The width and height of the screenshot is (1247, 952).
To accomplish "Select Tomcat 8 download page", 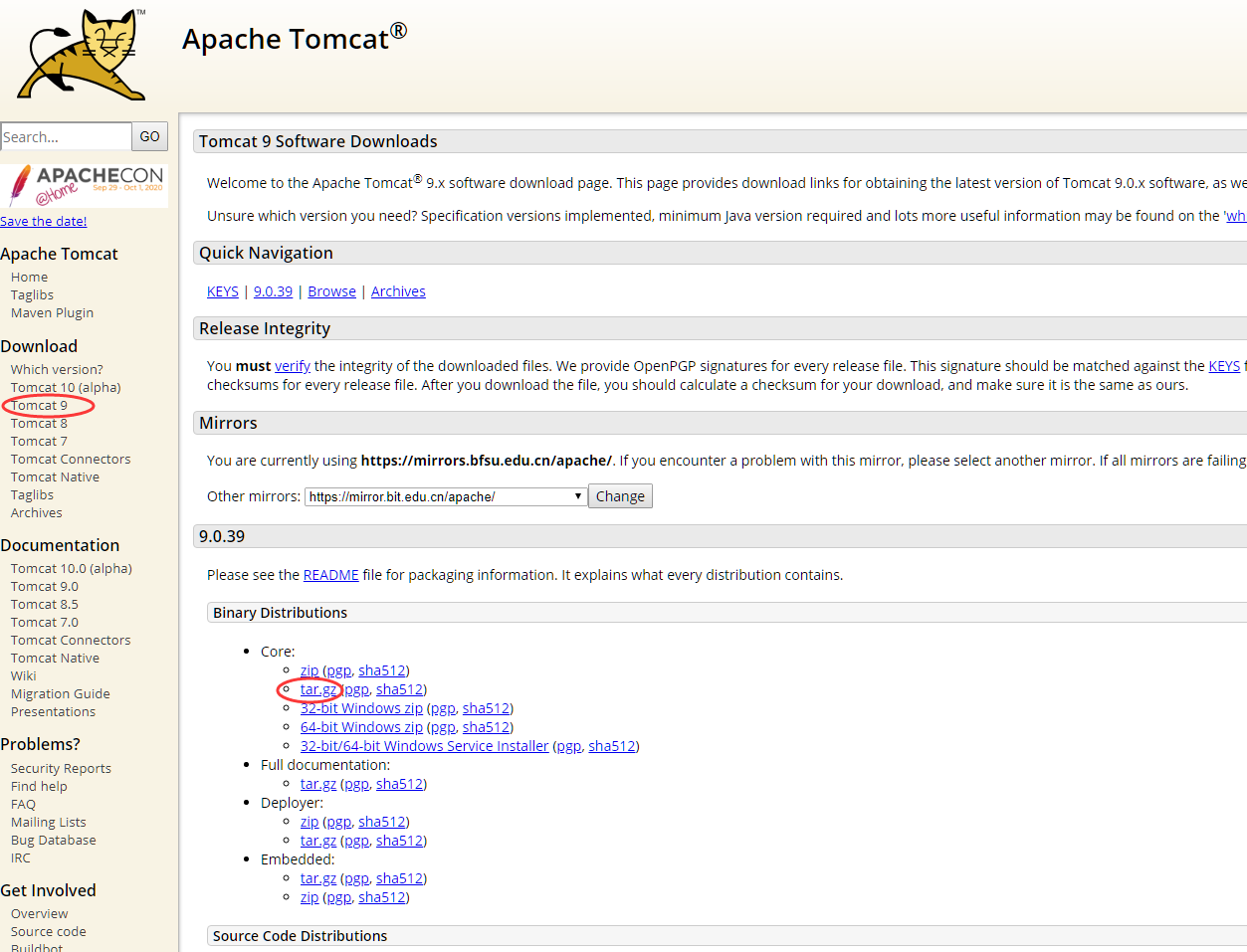I will pos(39,423).
